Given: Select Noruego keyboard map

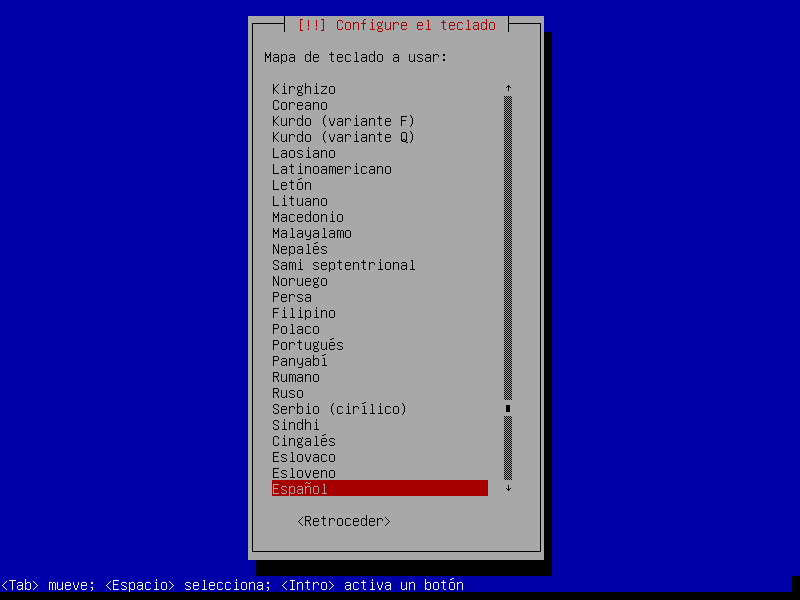Looking at the screenshot, I should pos(299,281).
